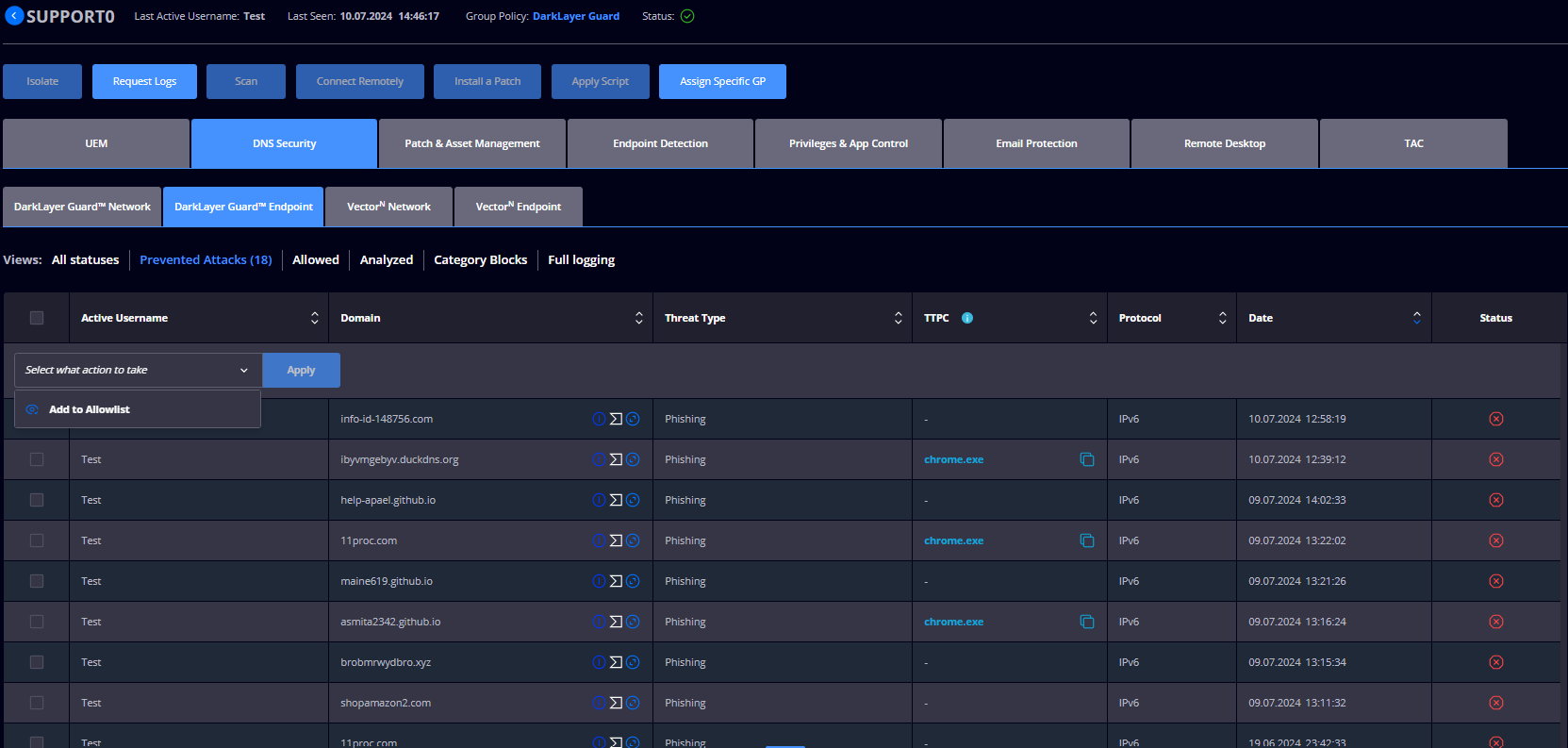Show the 'Category Blocks' view

480,259
